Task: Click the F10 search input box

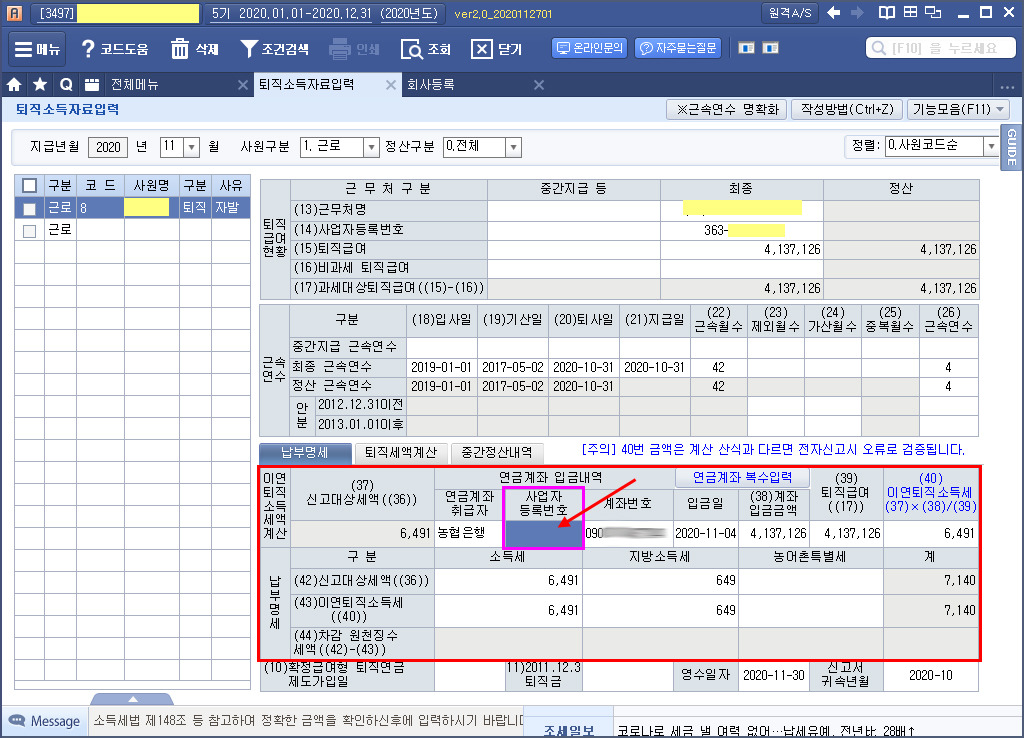Action: (941, 48)
